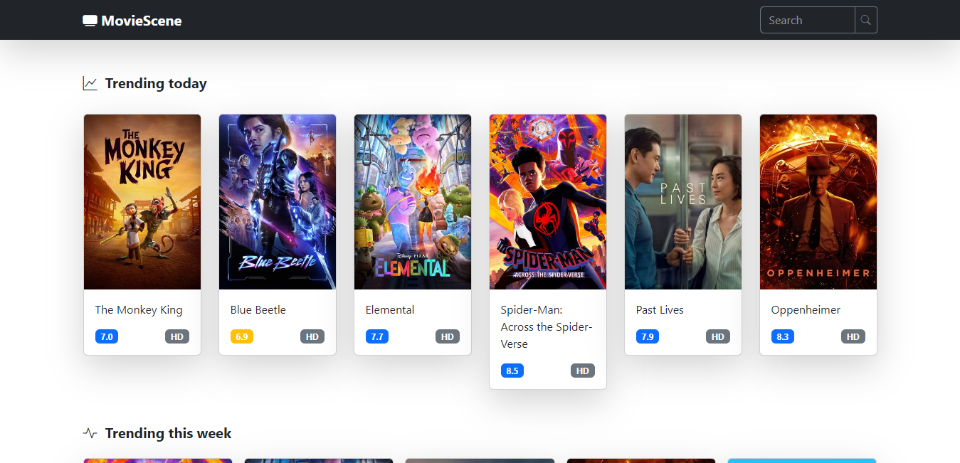Viewport: 960px width, 463px height.
Task: Open the Past Lives poster
Action: [x=683, y=201]
